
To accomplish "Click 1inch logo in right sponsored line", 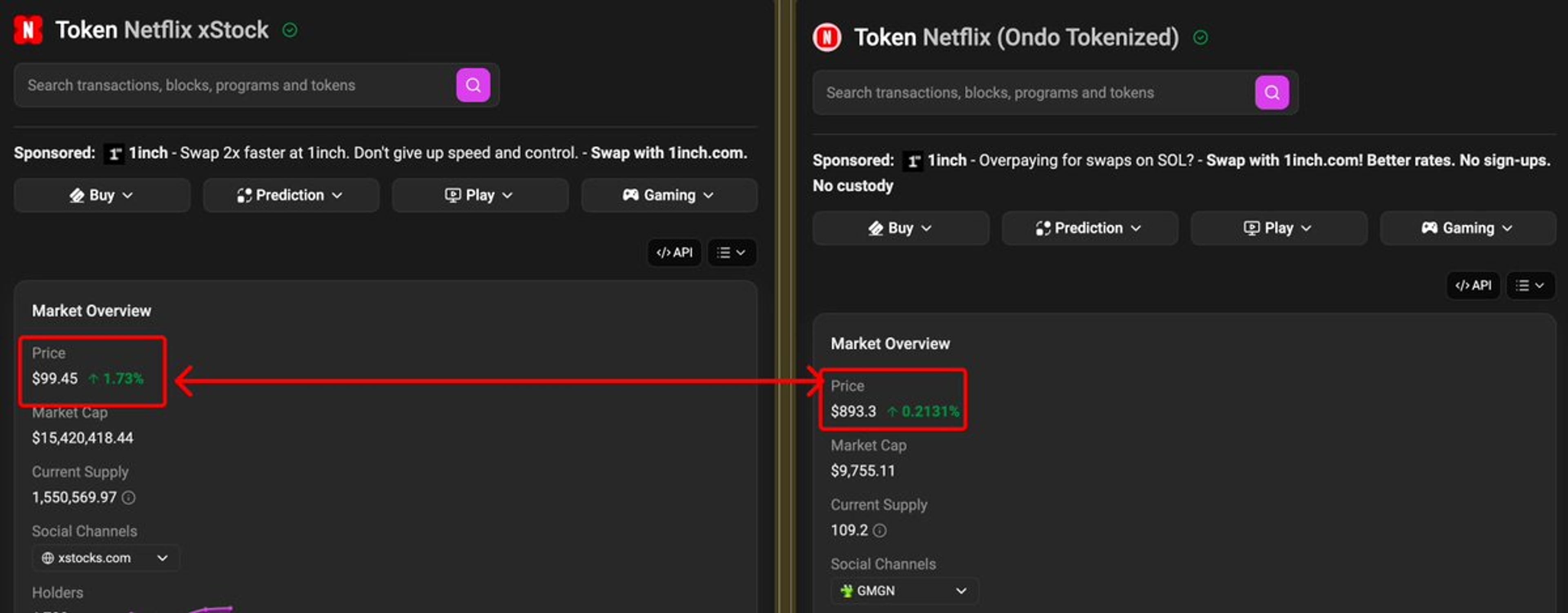I will point(913,160).
